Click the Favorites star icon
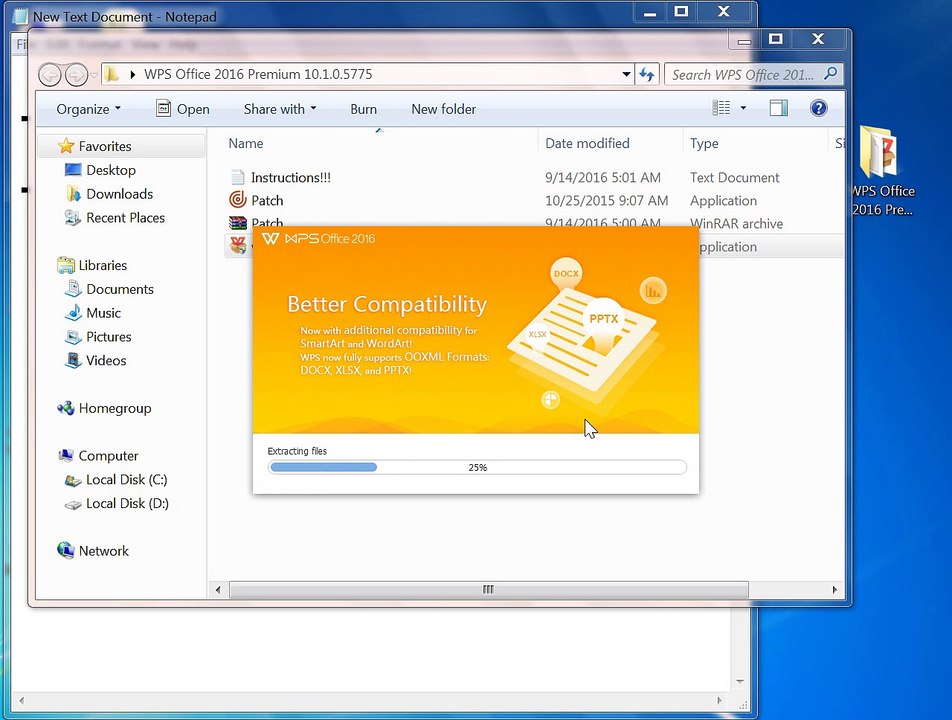 (x=66, y=146)
